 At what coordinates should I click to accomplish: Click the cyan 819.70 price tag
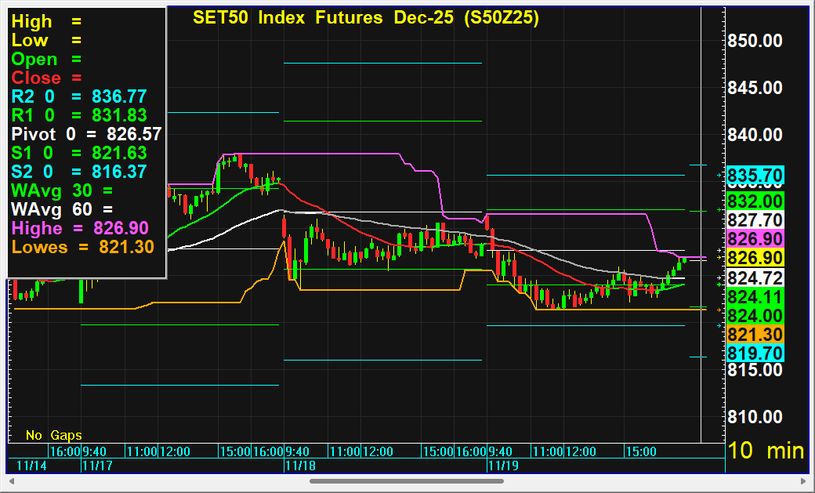(754, 352)
